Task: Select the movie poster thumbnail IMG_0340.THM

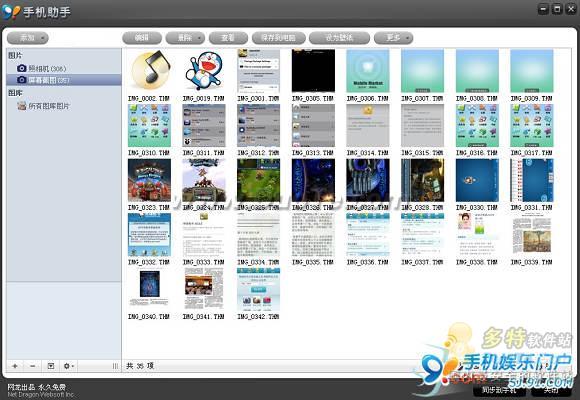Action: pyautogui.click(x=149, y=289)
